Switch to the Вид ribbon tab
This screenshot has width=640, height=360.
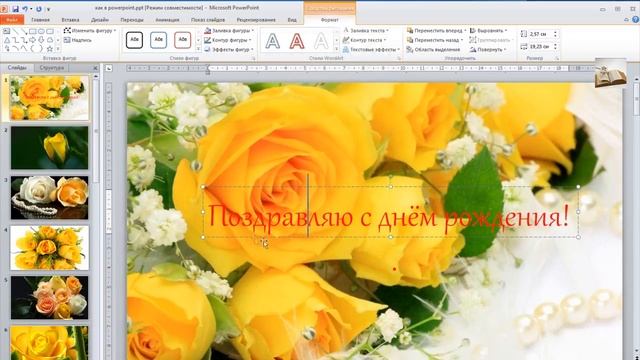click(x=292, y=20)
